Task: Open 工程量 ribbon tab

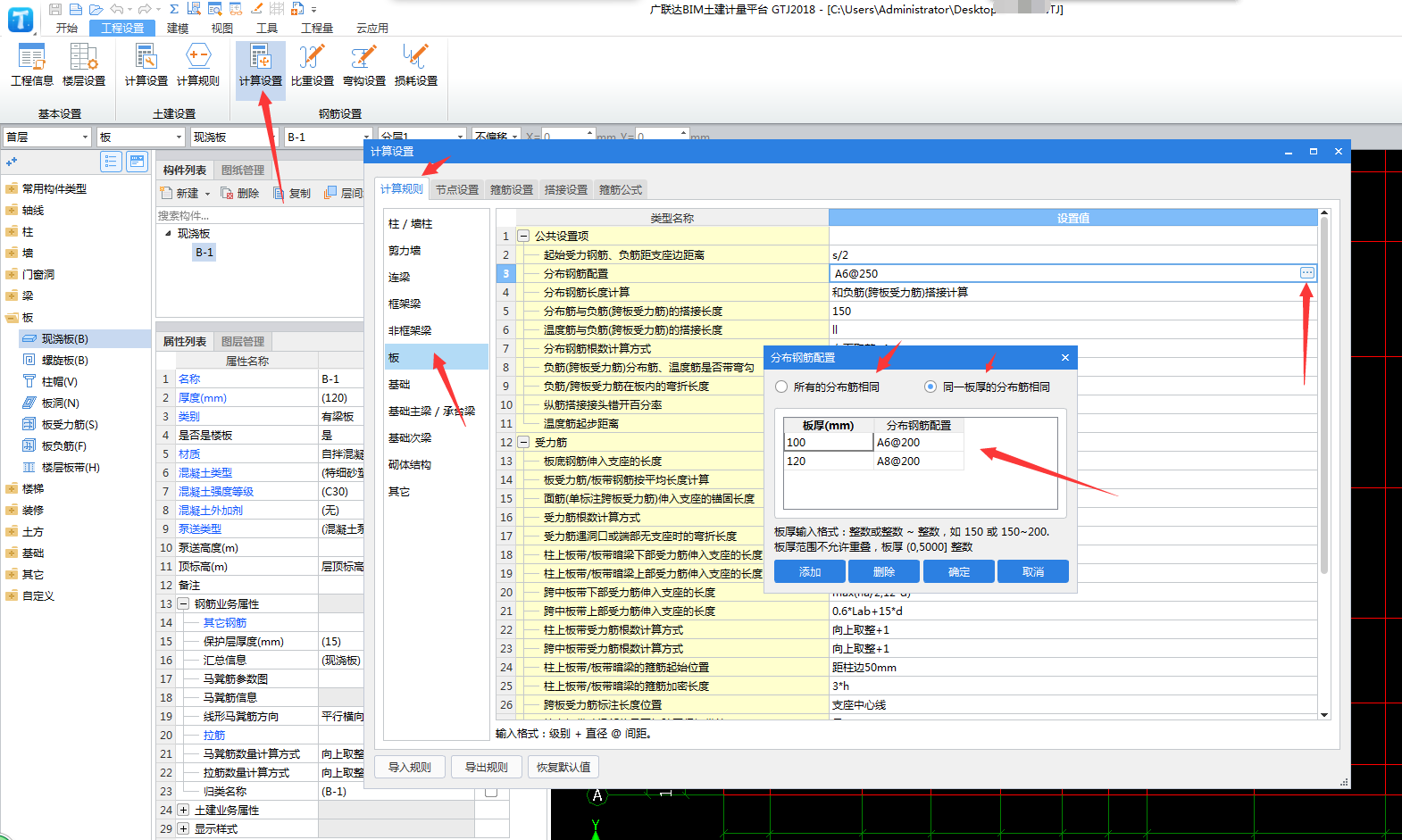Action: point(317,28)
